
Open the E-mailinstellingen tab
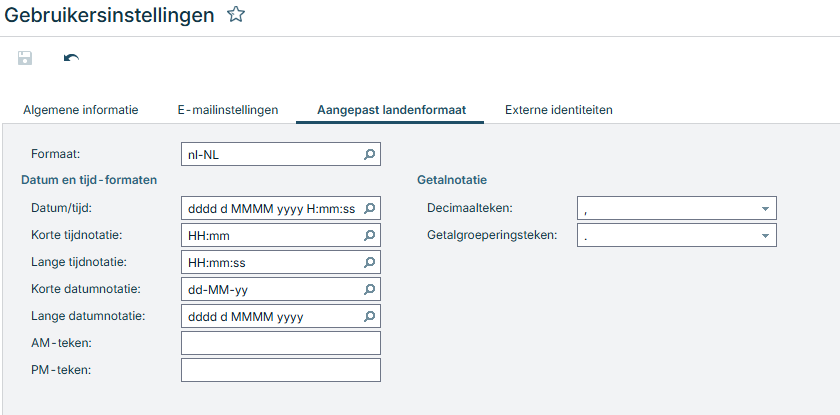227,109
